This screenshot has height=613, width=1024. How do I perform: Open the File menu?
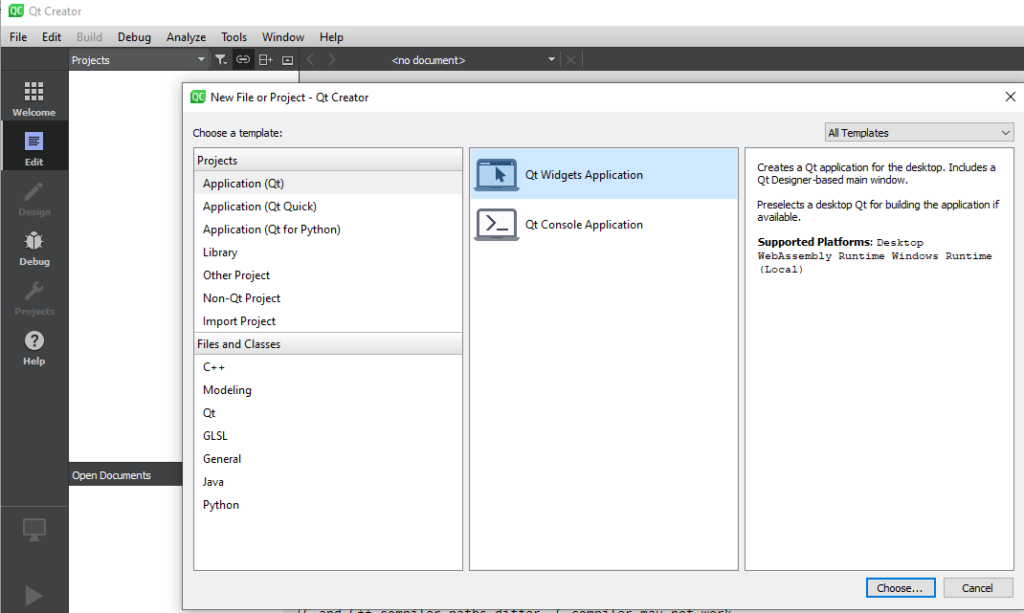click(x=18, y=37)
